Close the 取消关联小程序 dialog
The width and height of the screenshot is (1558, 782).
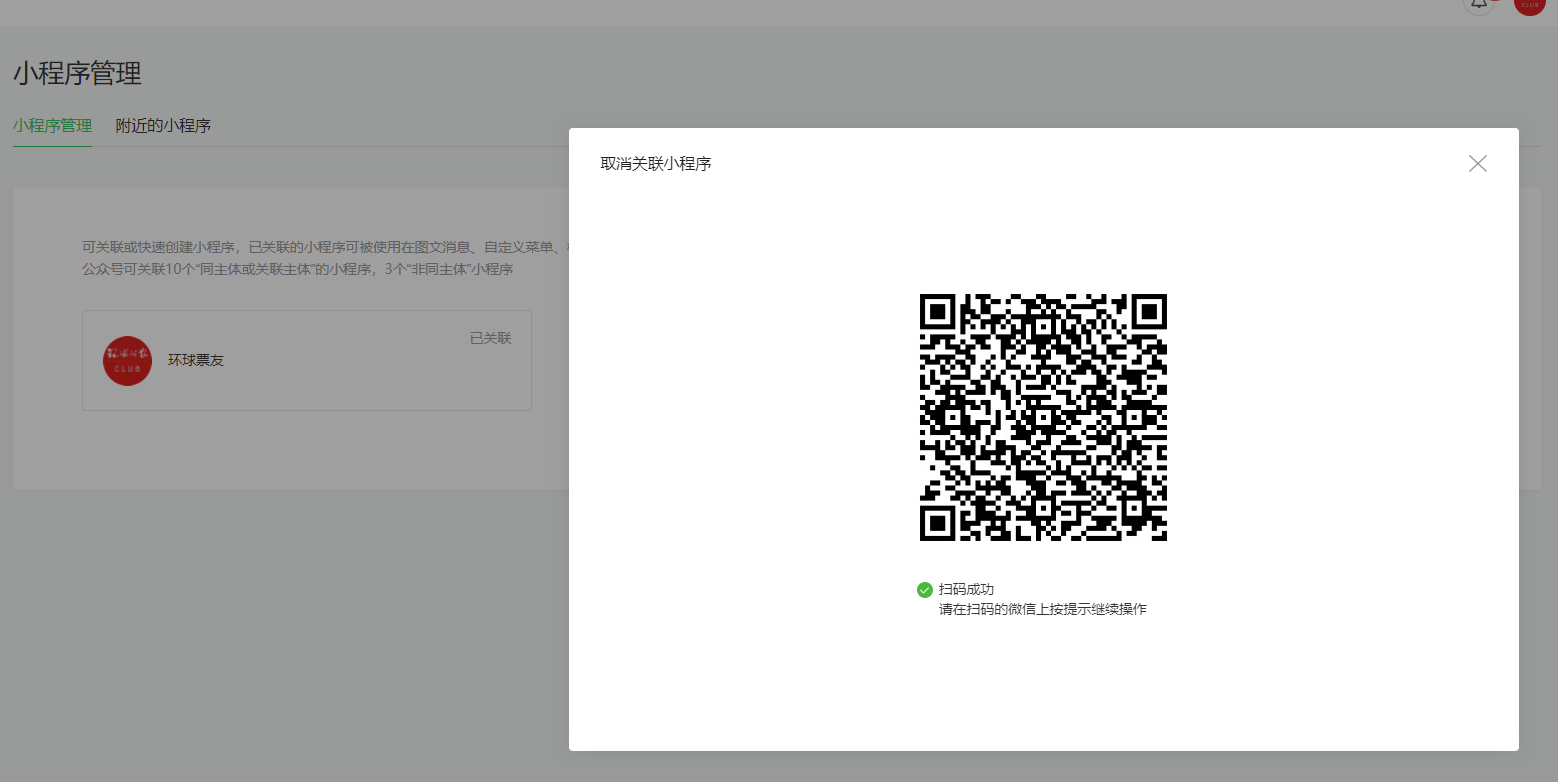(1477, 163)
